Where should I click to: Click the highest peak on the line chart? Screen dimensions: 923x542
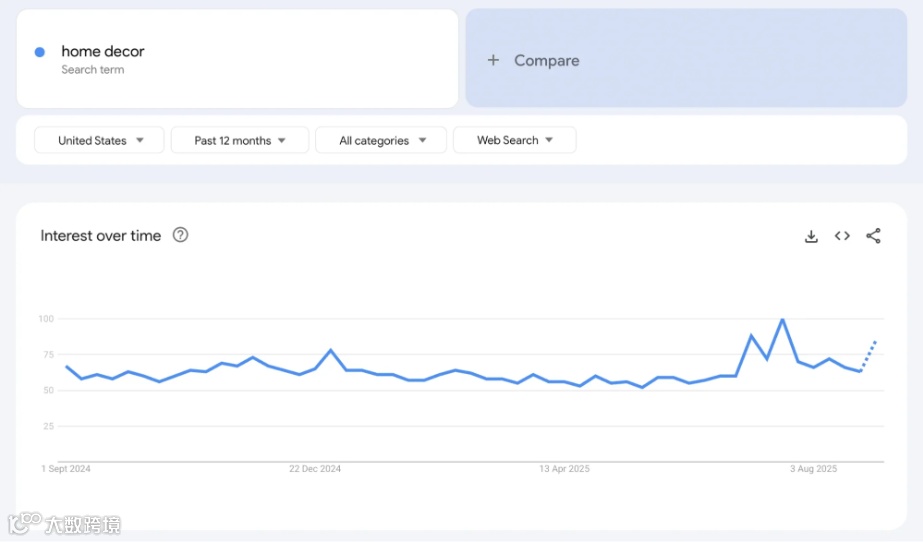(782, 320)
